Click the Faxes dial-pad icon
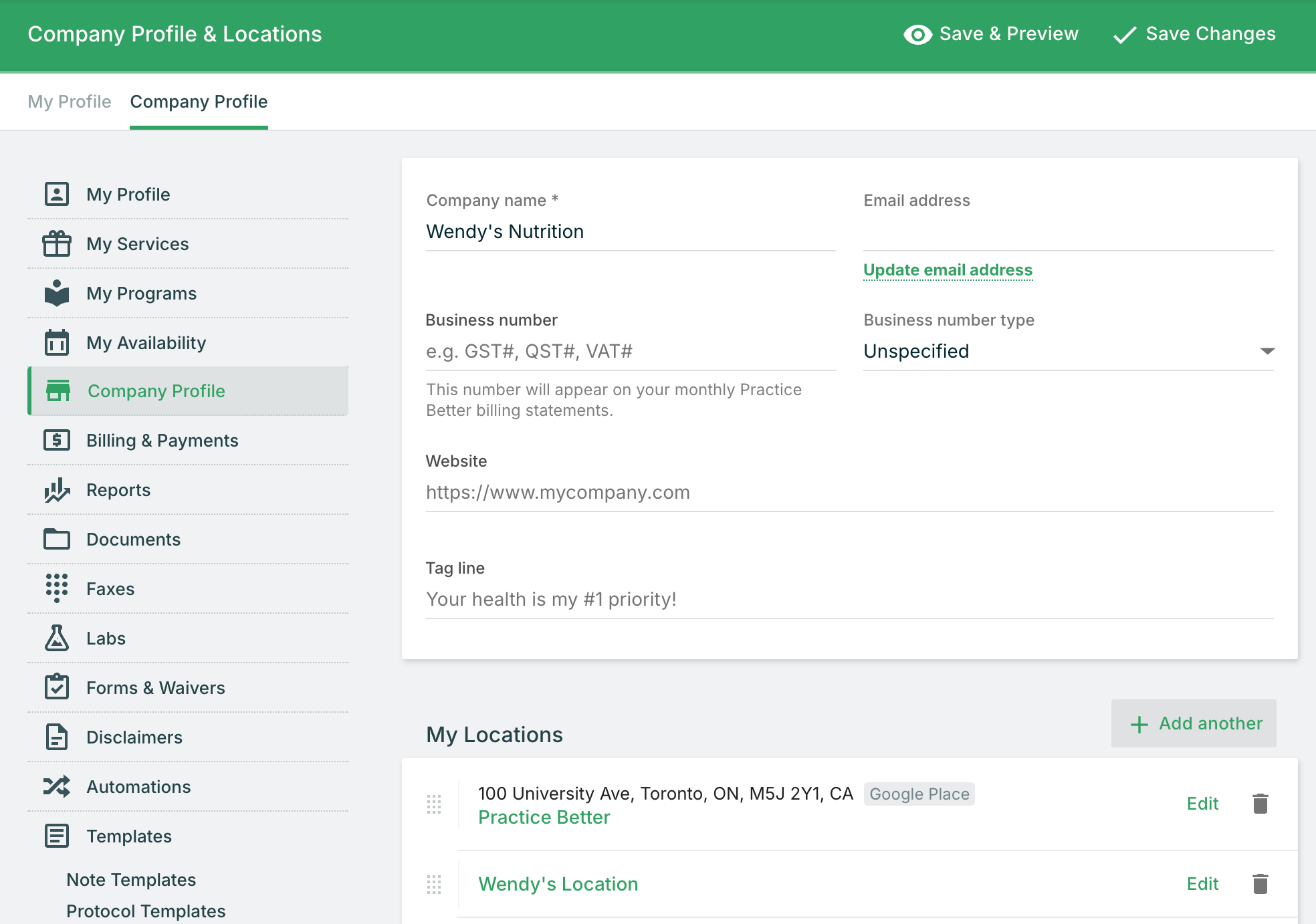The height and width of the screenshot is (924, 1316). click(57, 588)
